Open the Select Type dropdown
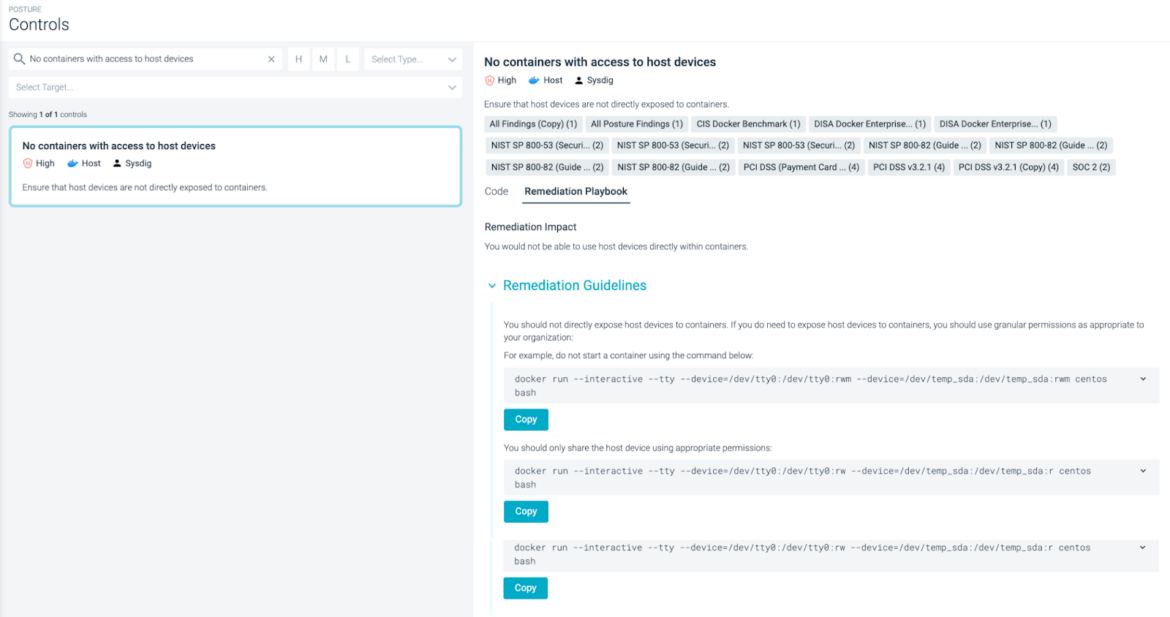This screenshot has height=617, width=1170. [x=412, y=59]
